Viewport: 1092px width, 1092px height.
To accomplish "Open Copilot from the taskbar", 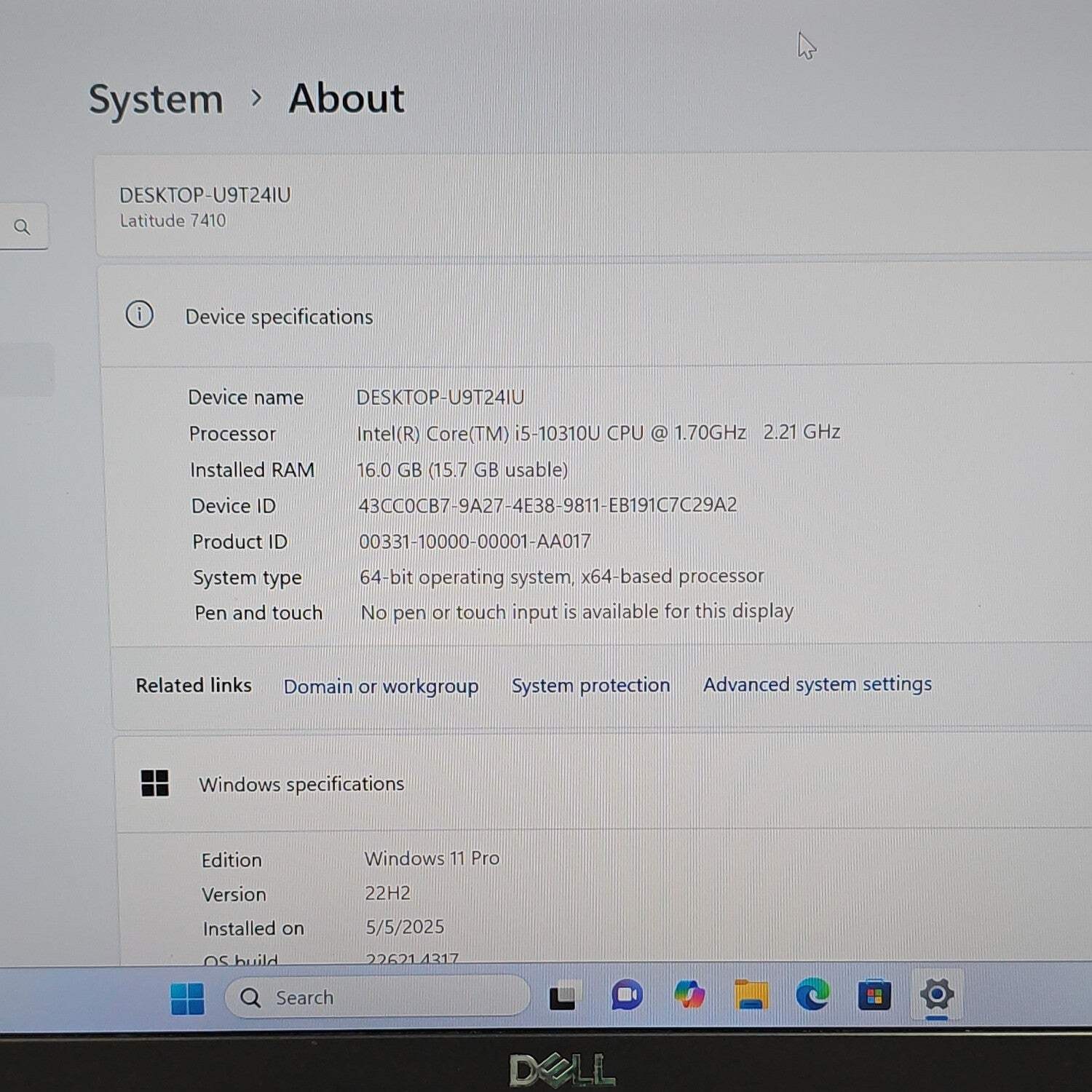I will pyautogui.click(x=689, y=994).
